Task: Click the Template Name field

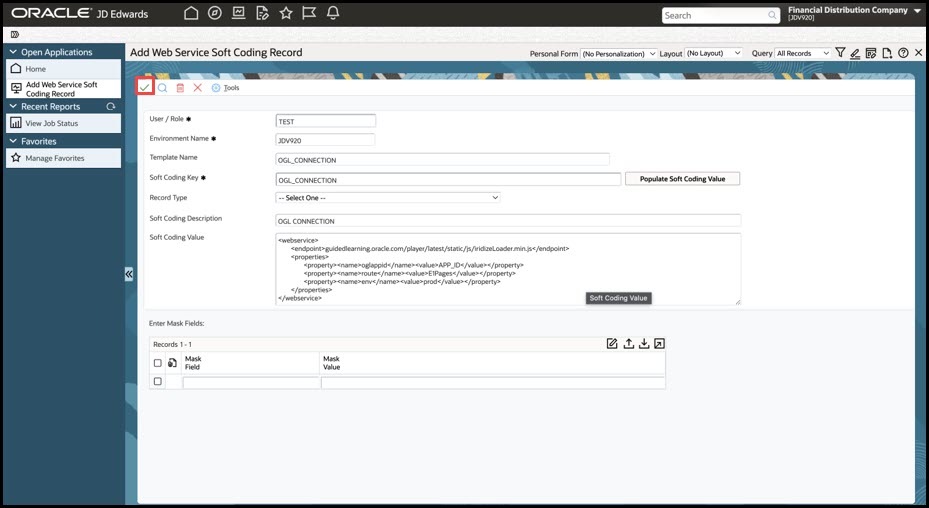Action: click(443, 159)
